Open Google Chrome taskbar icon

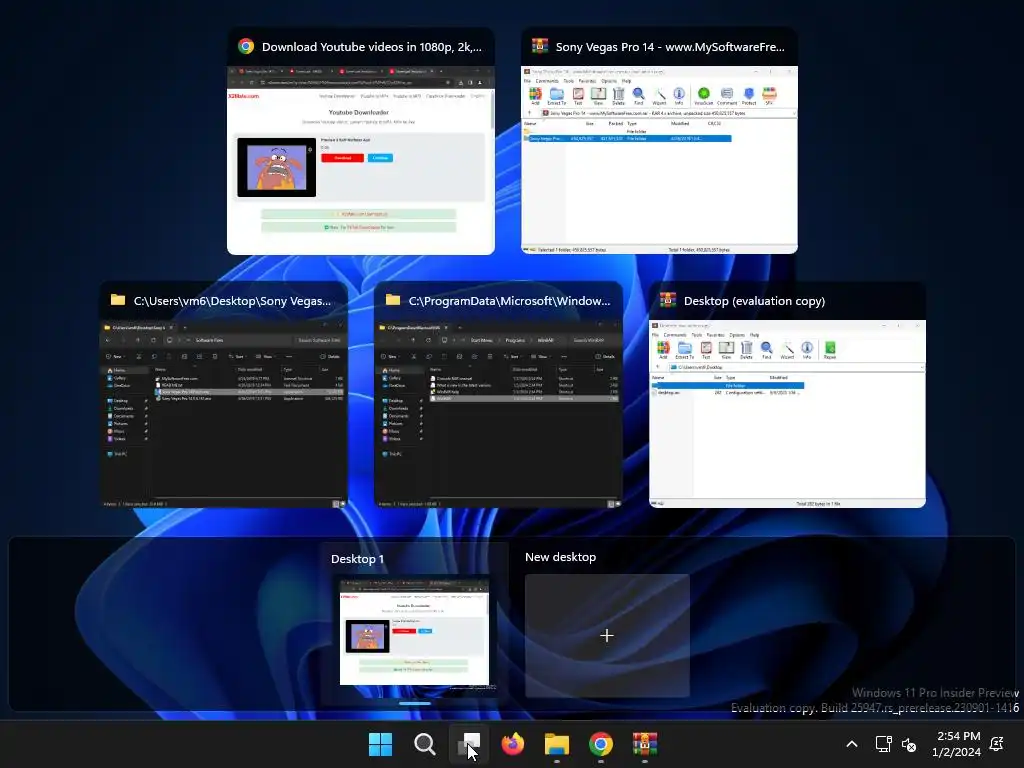click(x=601, y=744)
